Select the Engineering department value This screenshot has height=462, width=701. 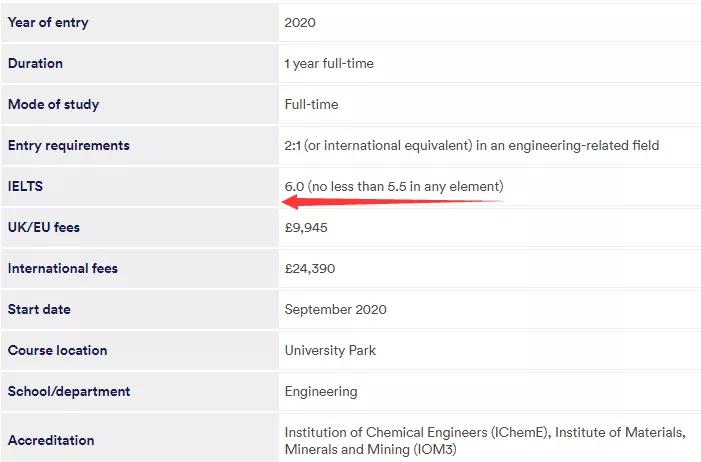pos(321,392)
